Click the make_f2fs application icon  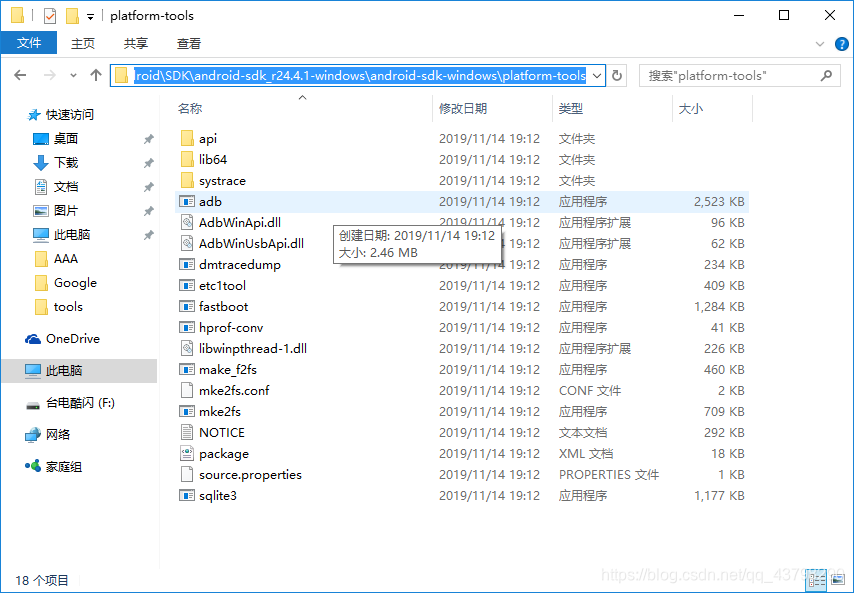click(x=187, y=370)
